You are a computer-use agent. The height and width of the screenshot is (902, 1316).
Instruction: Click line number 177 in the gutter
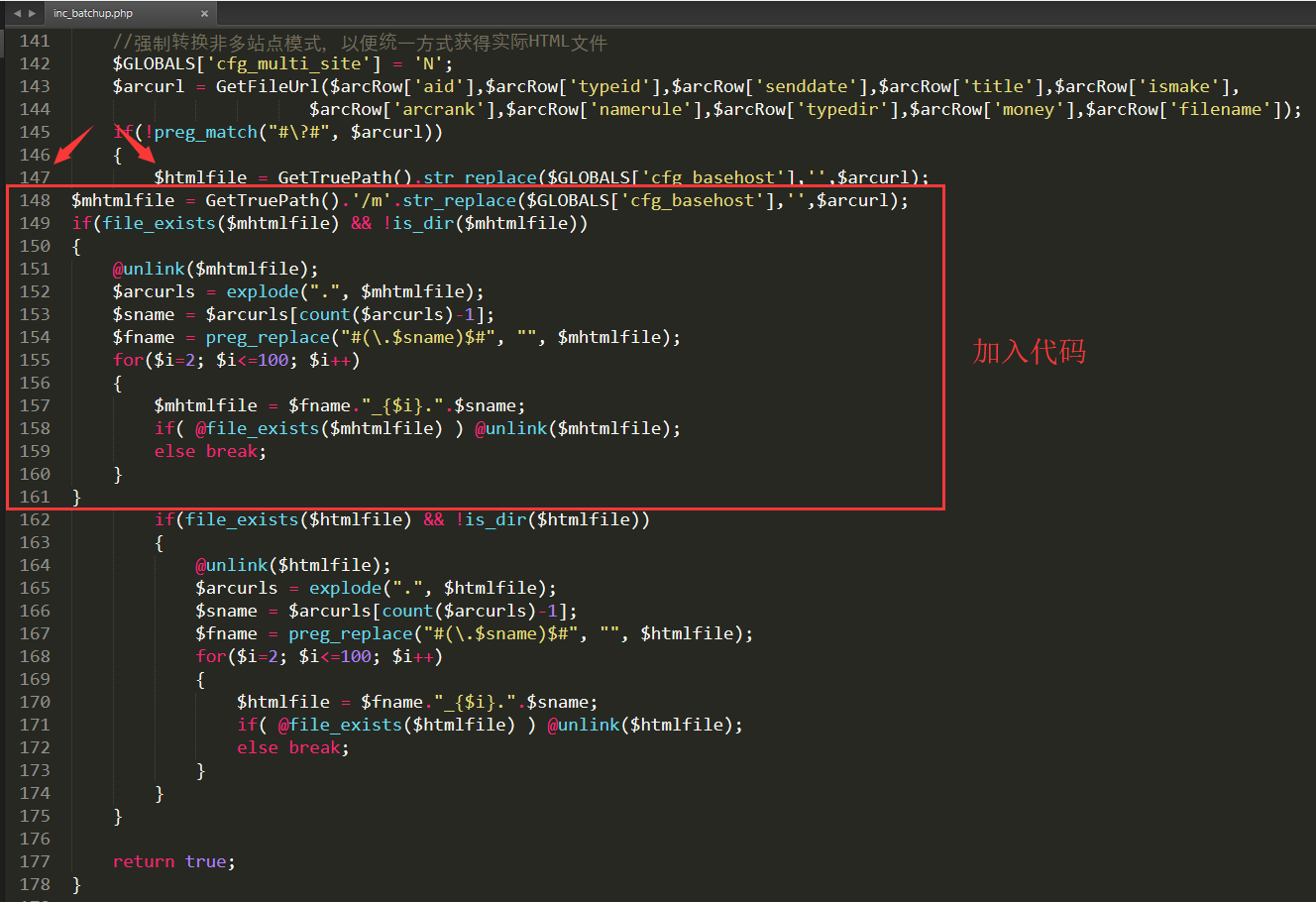pyautogui.click(x=35, y=861)
